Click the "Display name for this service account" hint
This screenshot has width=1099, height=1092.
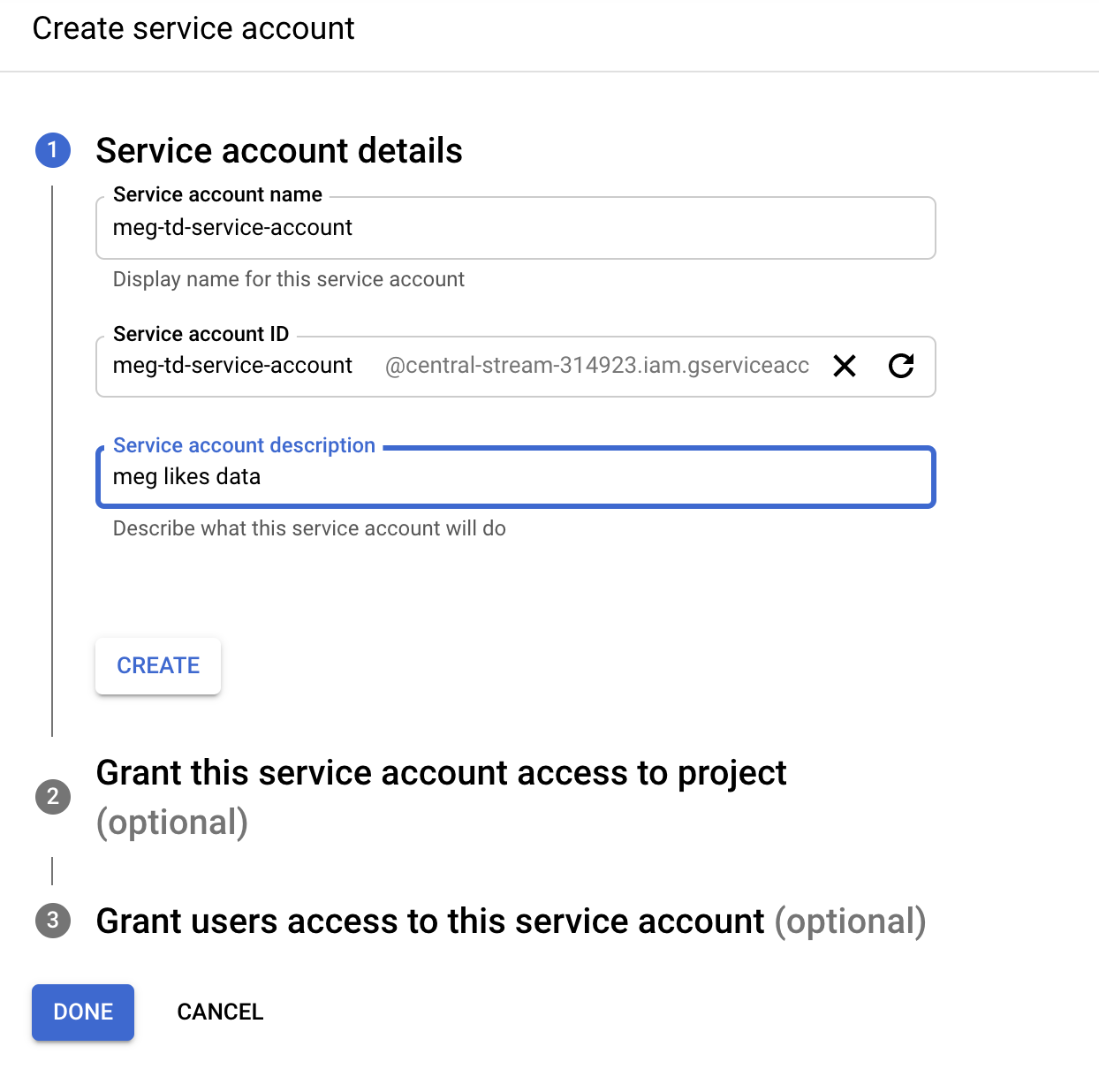288,279
